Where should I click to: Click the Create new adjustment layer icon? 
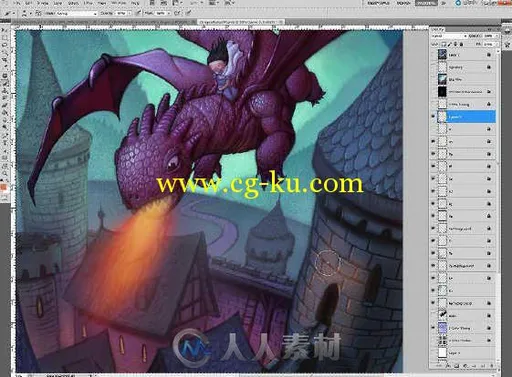(466, 366)
